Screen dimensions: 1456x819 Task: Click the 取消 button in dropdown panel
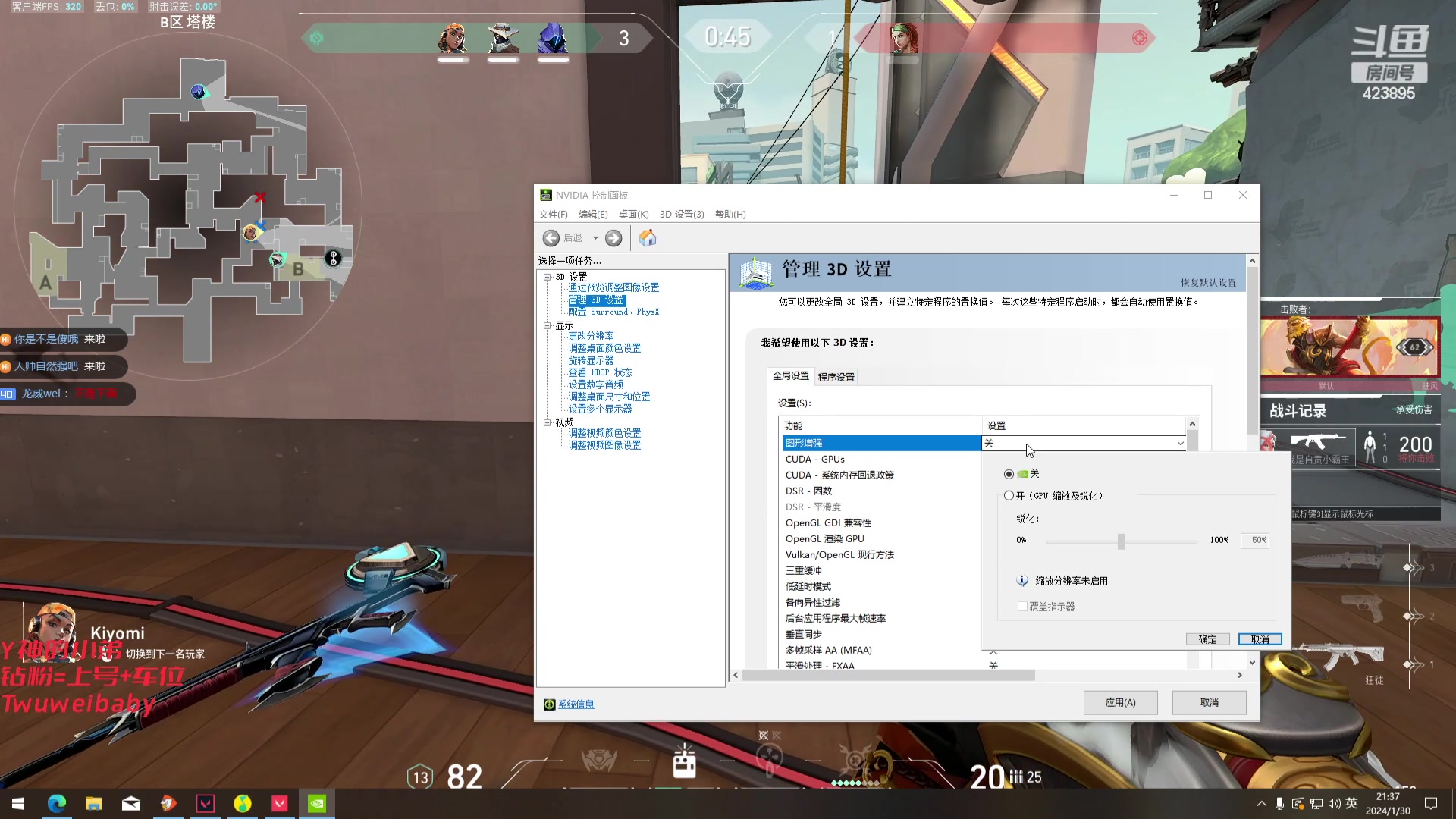coord(1260,640)
